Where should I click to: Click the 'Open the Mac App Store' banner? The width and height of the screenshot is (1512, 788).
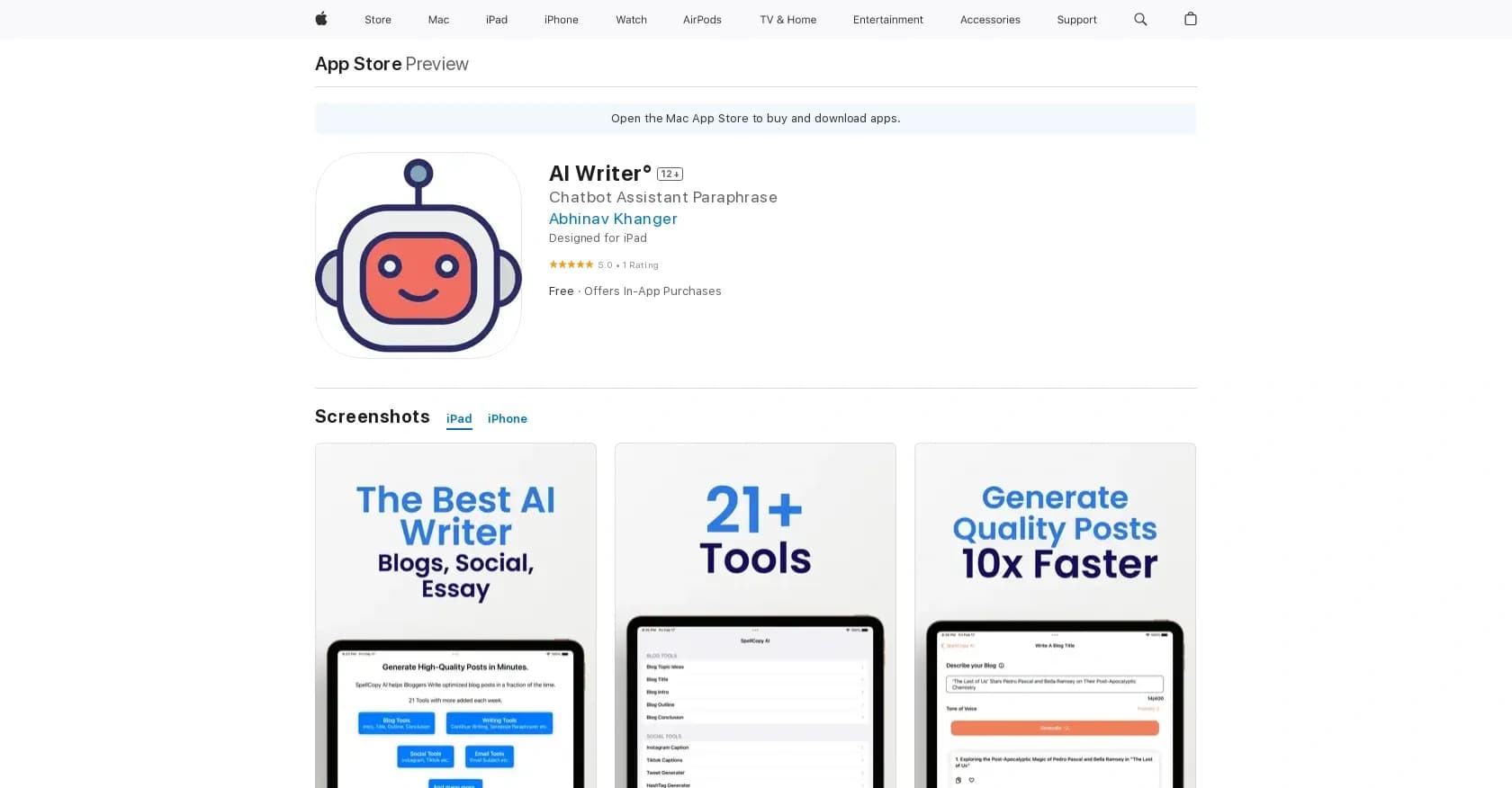tap(756, 119)
